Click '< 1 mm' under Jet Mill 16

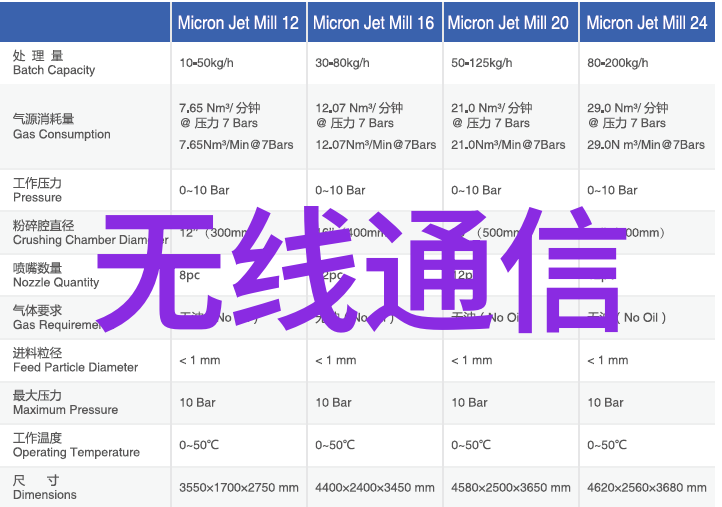coord(336,360)
